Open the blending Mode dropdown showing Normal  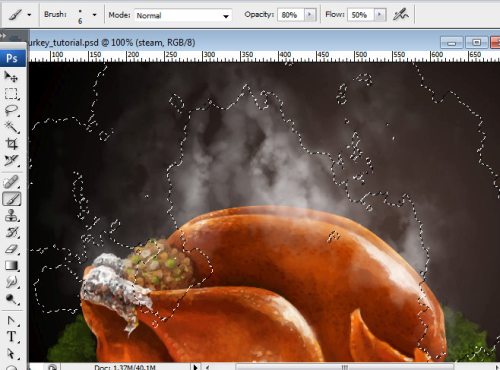pos(183,15)
